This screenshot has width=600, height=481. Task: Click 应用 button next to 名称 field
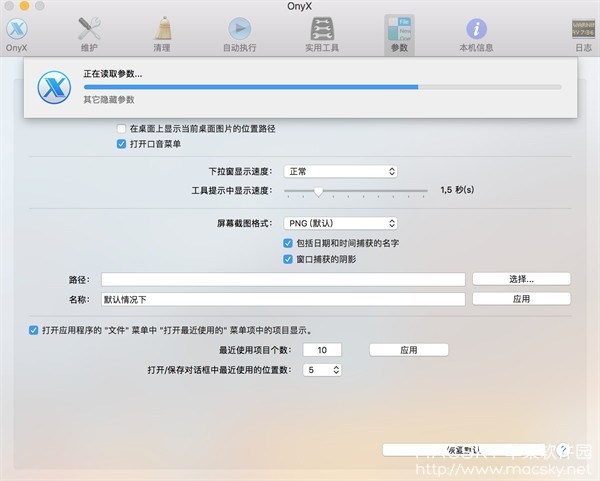(x=522, y=299)
